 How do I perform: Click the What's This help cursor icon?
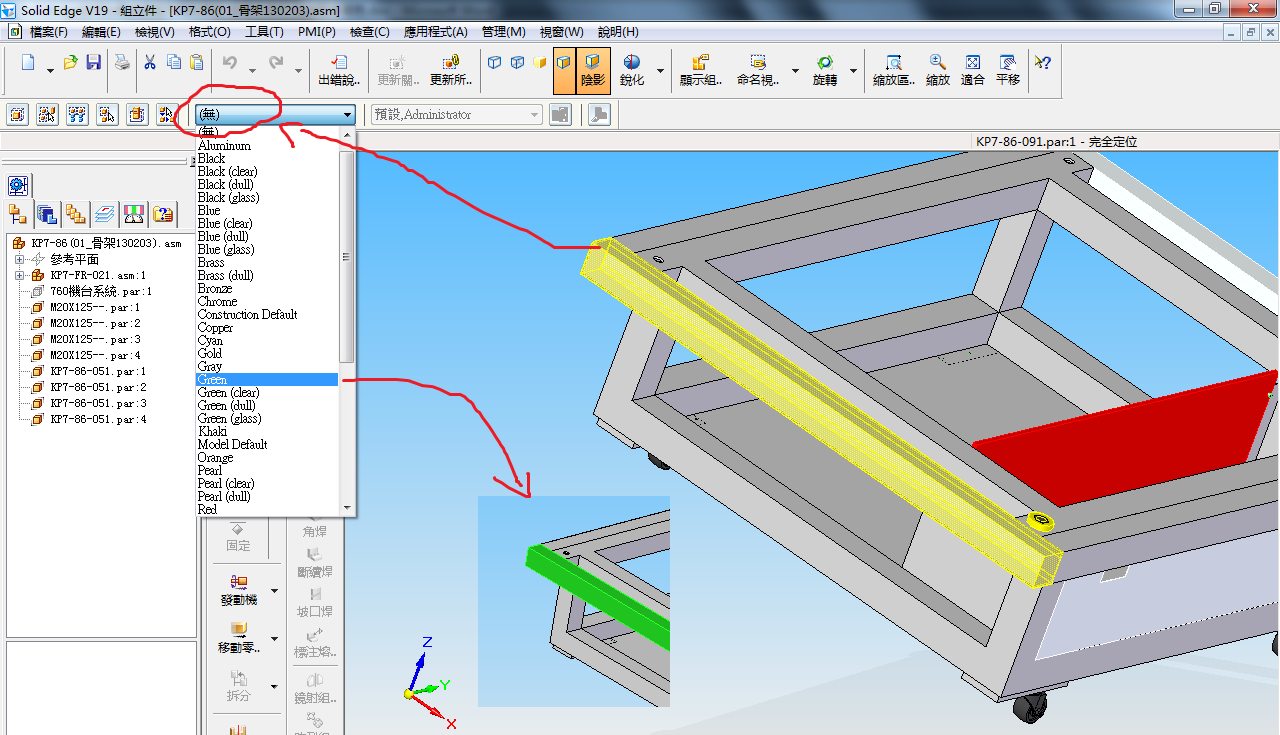click(1042, 63)
